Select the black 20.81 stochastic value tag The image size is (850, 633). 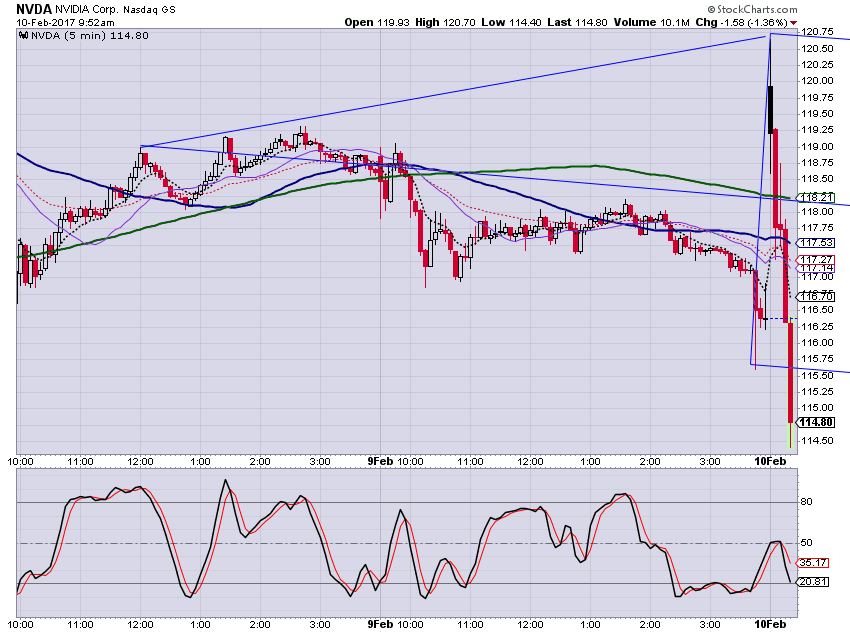coord(813,582)
